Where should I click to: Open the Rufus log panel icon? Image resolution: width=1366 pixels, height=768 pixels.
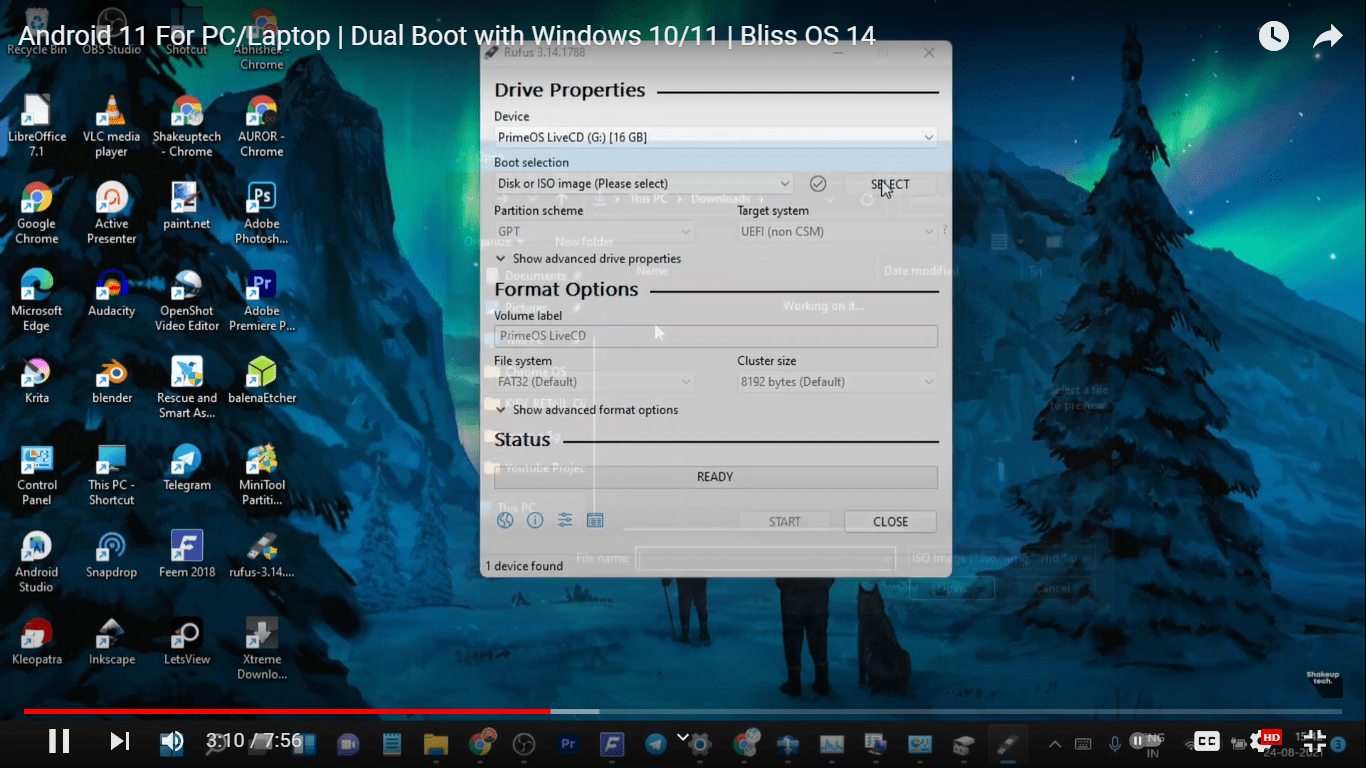(x=595, y=520)
